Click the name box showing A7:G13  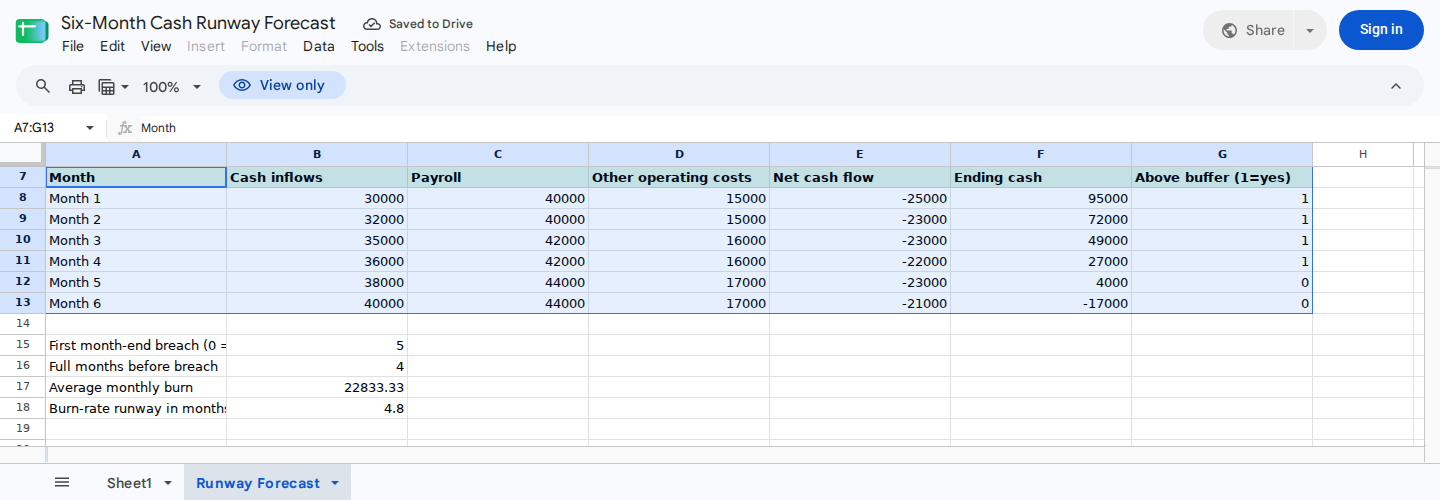tap(44, 128)
